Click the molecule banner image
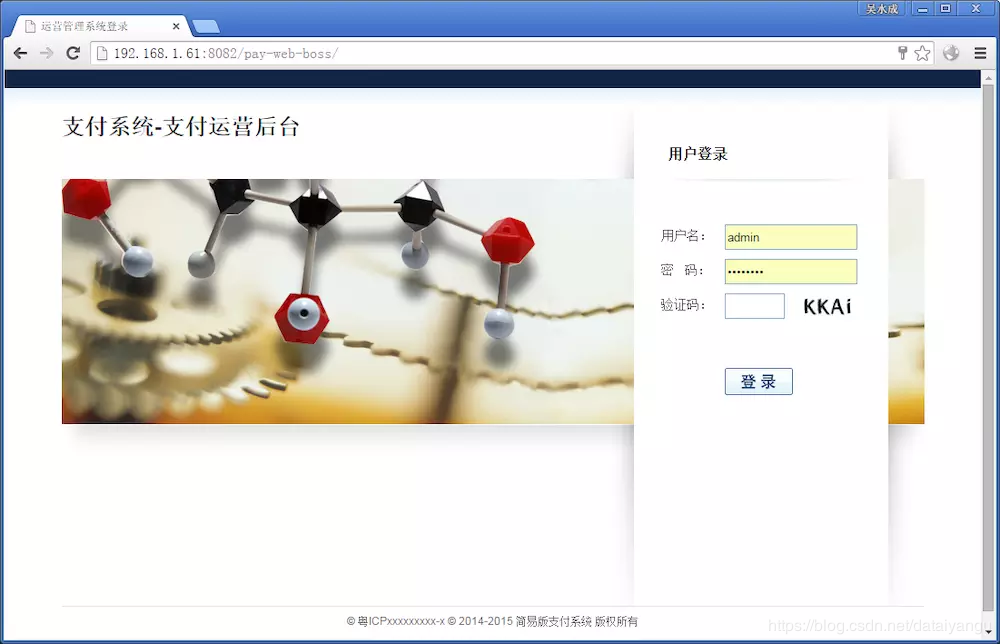The width and height of the screenshot is (1000, 644). [x=350, y=300]
